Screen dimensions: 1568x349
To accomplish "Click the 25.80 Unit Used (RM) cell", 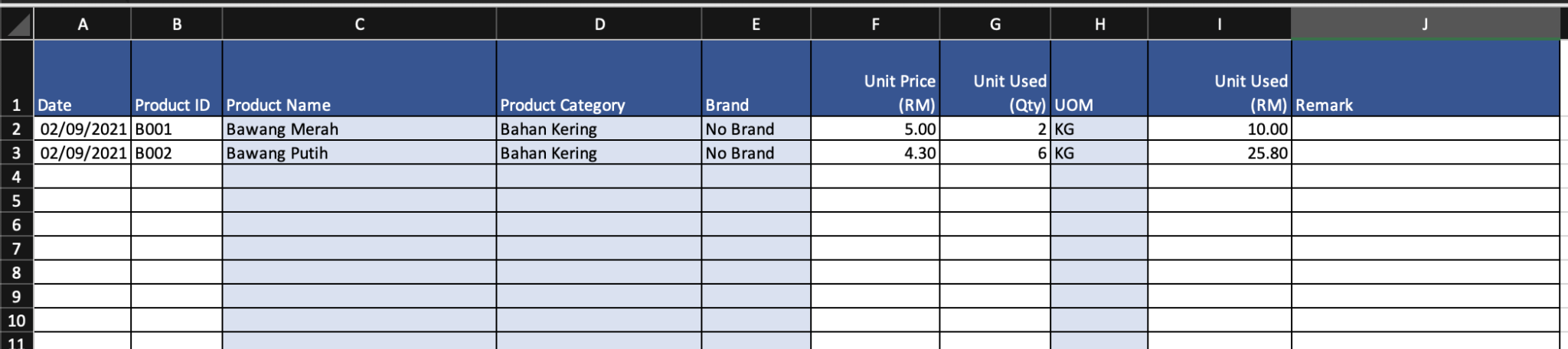I will [1220, 153].
